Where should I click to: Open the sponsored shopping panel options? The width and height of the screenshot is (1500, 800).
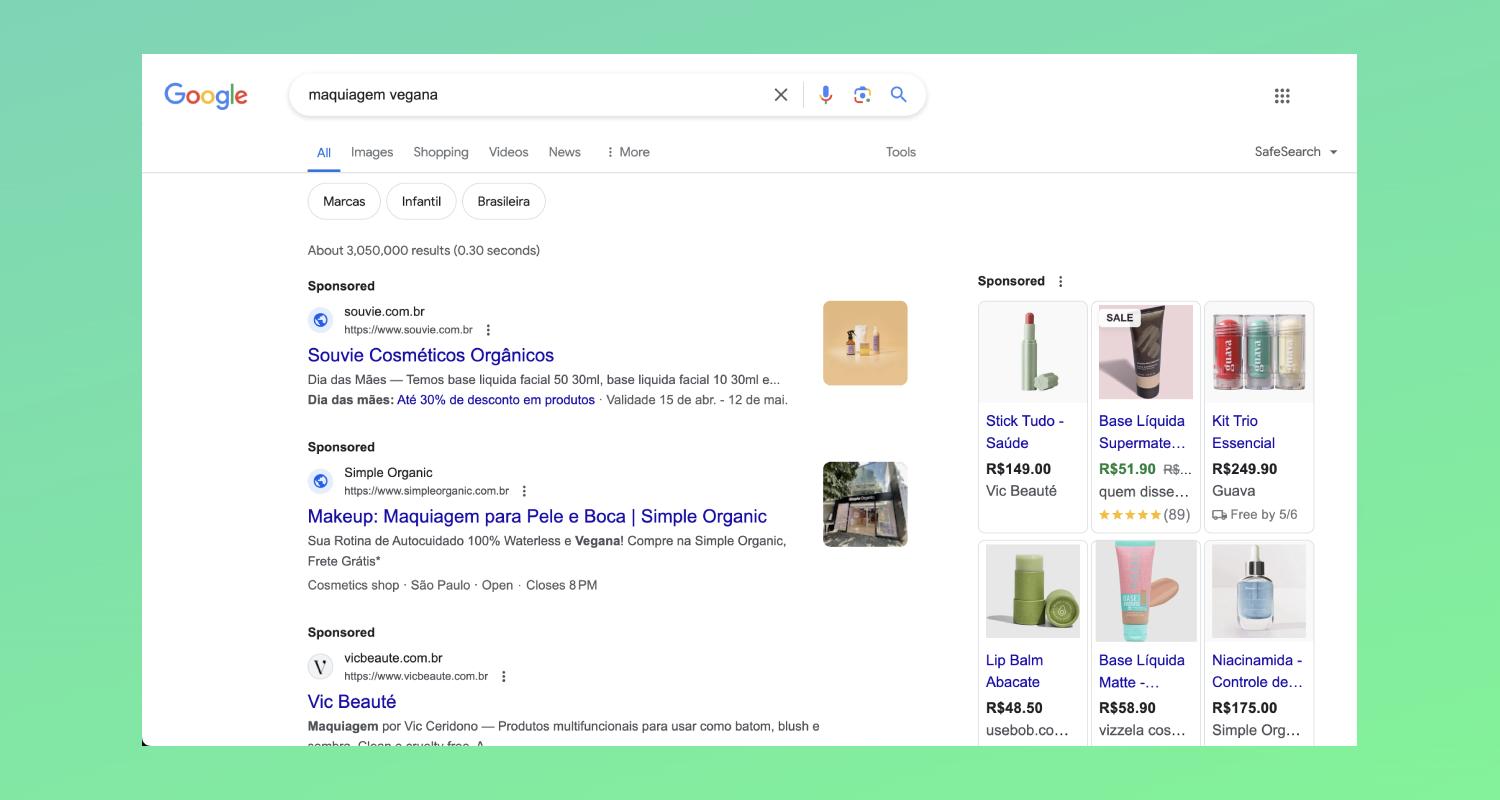[x=1061, y=282]
